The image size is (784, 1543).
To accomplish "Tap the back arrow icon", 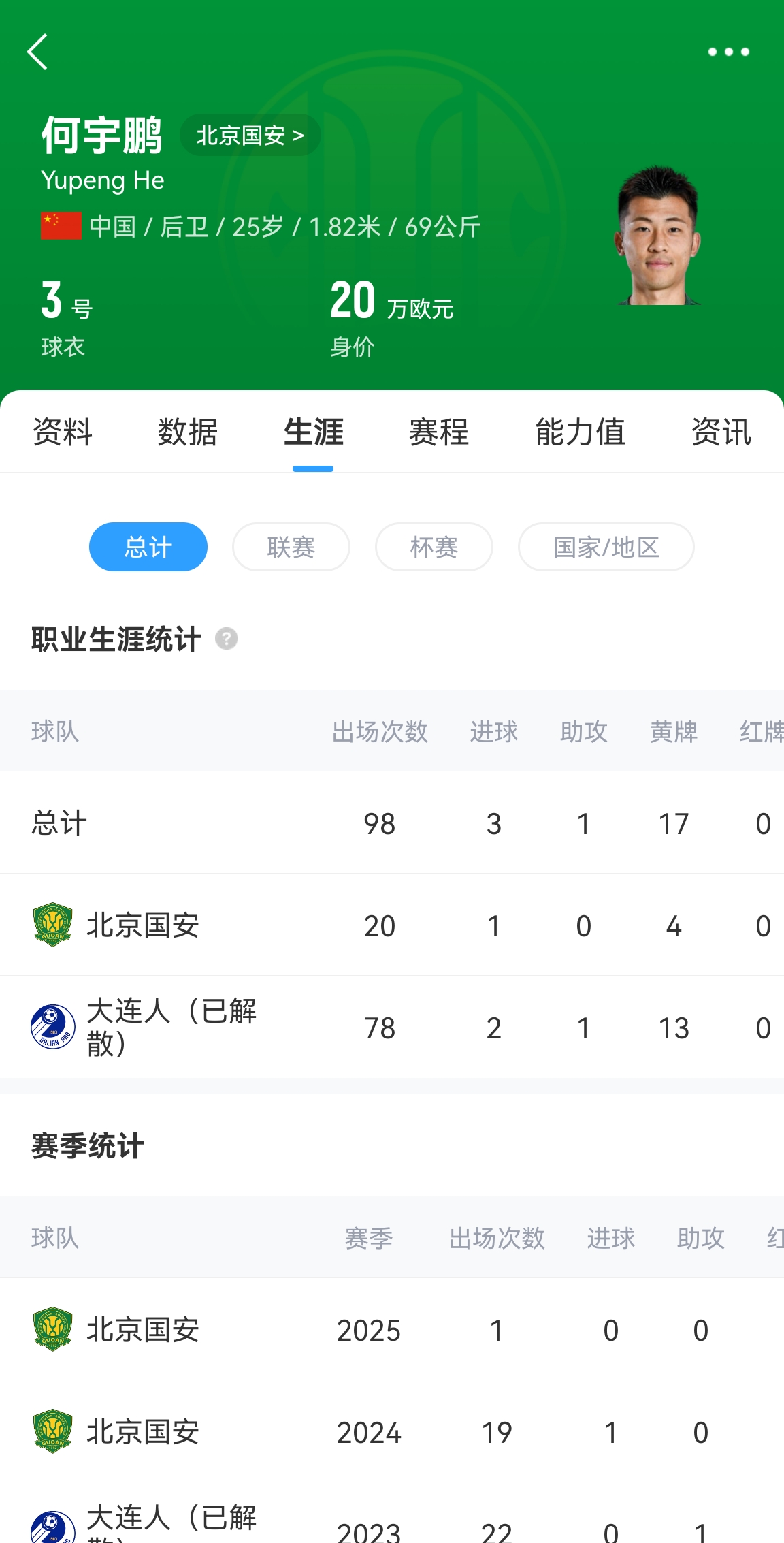I will pos(38,52).
